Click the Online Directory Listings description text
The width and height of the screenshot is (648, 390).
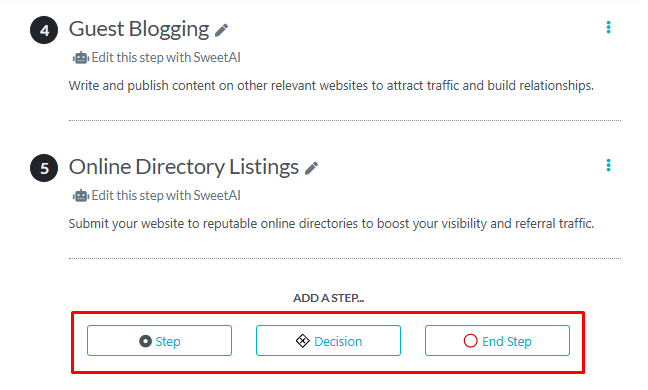point(331,224)
